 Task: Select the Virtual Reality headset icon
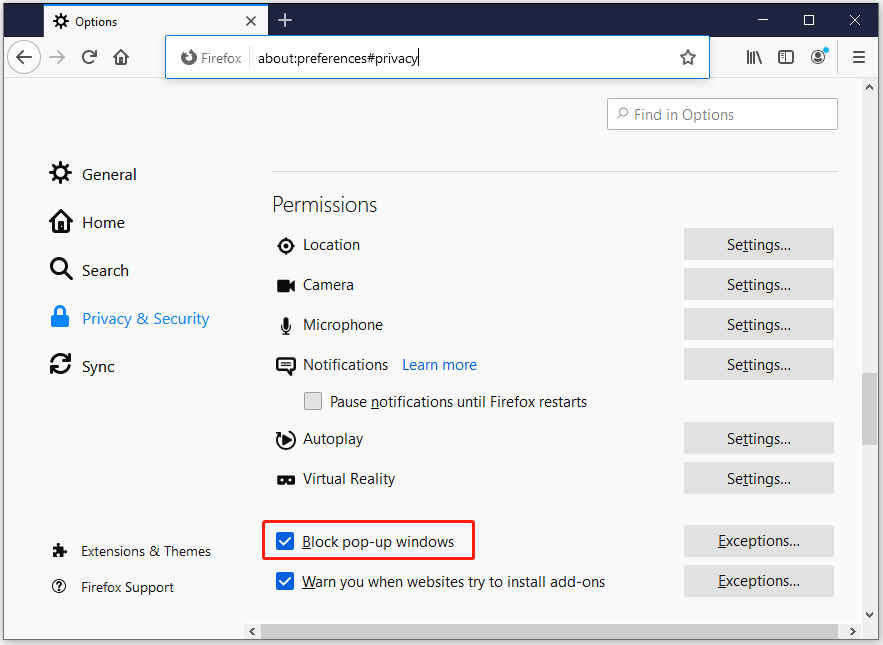pos(285,478)
